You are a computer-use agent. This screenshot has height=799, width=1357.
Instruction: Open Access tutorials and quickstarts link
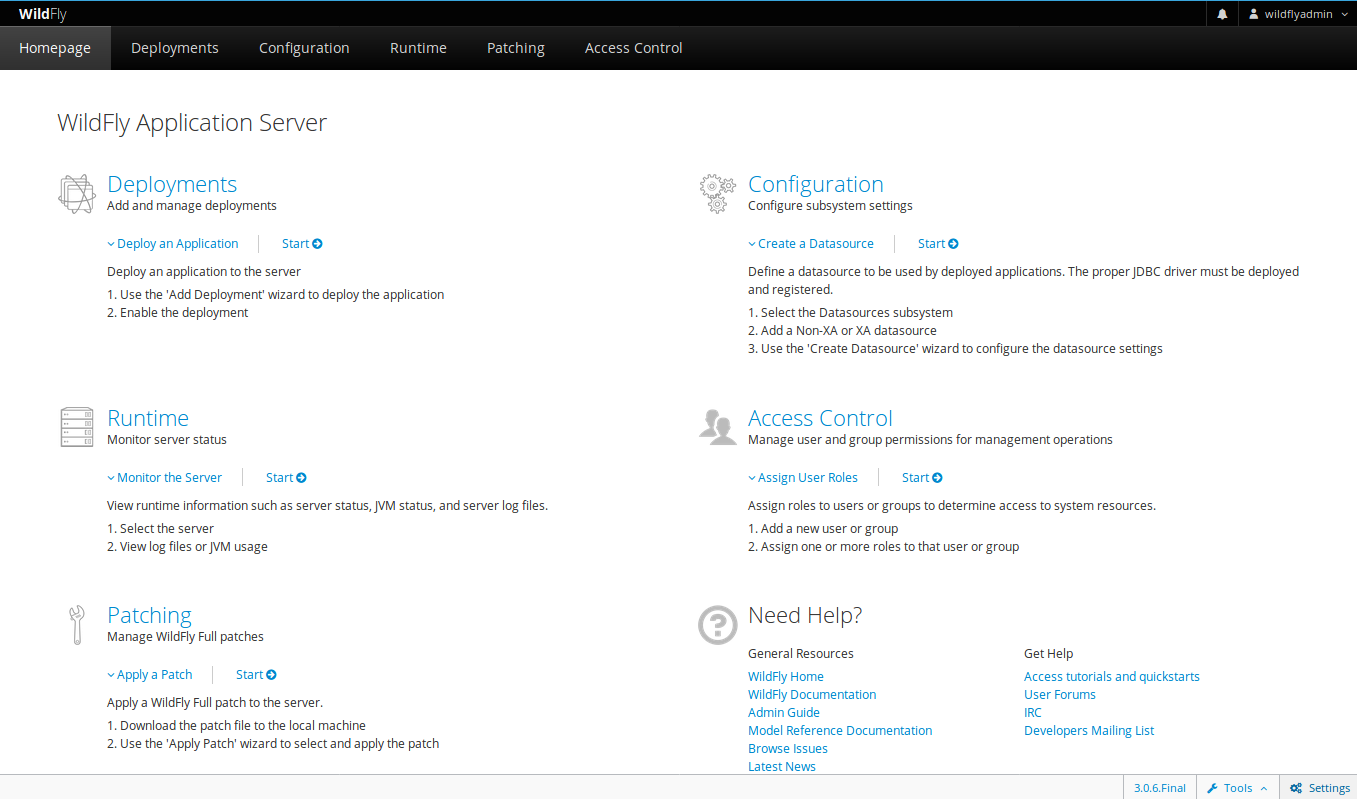point(1112,676)
